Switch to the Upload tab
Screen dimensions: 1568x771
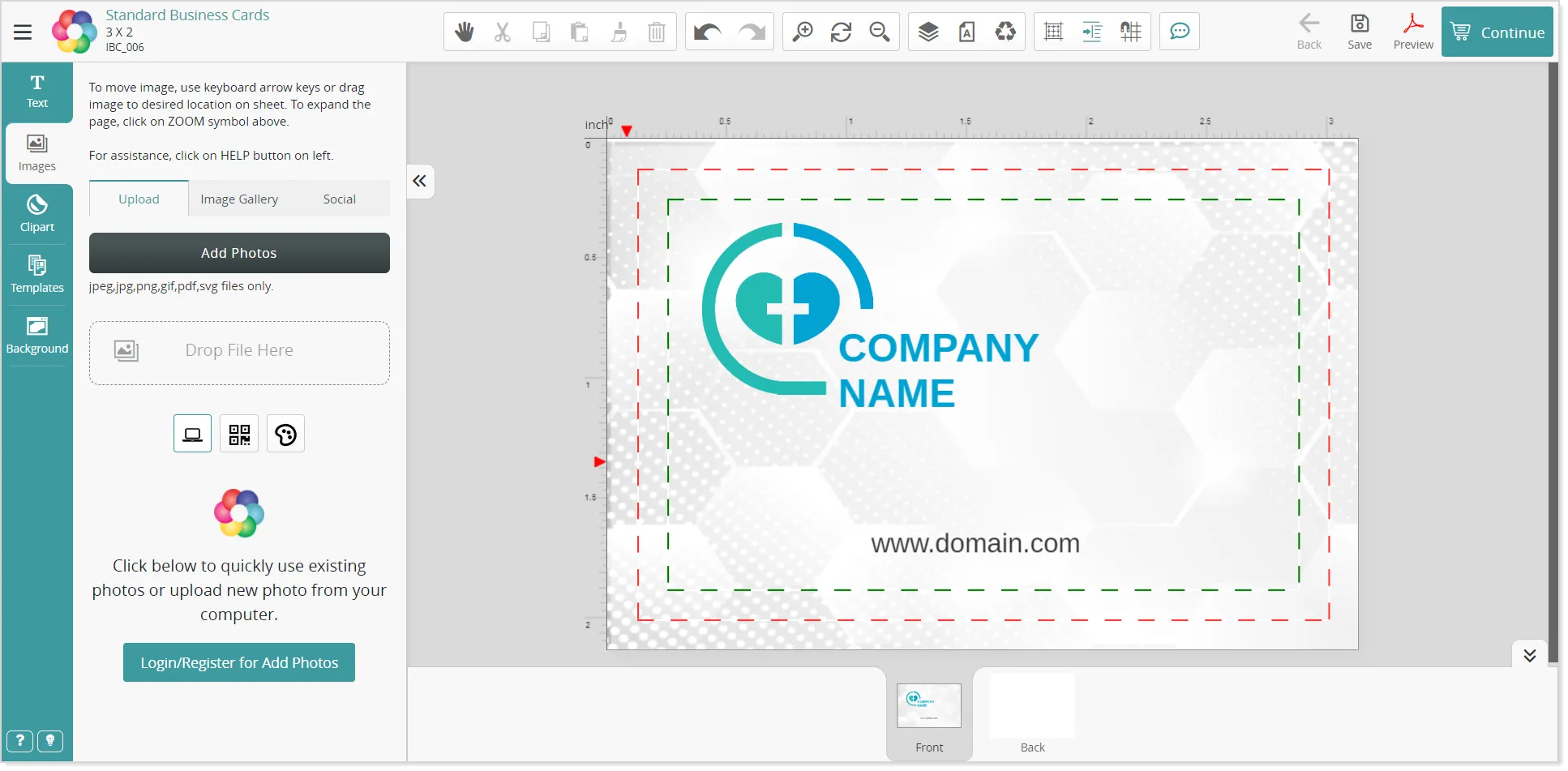[139, 199]
